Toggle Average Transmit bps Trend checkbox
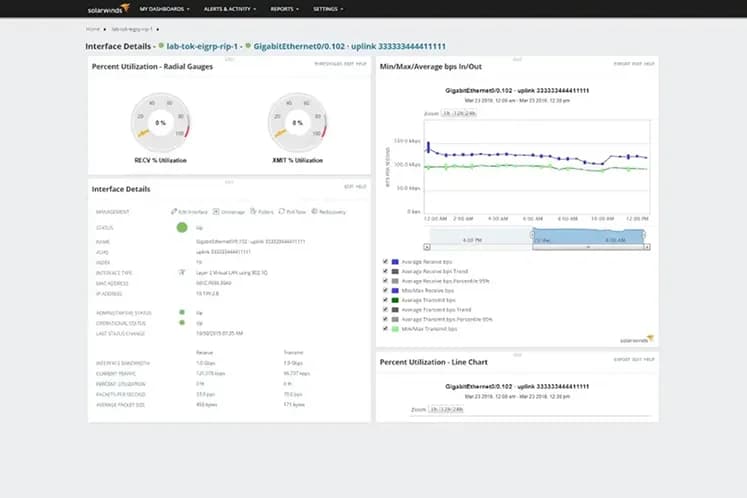 pyautogui.click(x=385, y=309)
